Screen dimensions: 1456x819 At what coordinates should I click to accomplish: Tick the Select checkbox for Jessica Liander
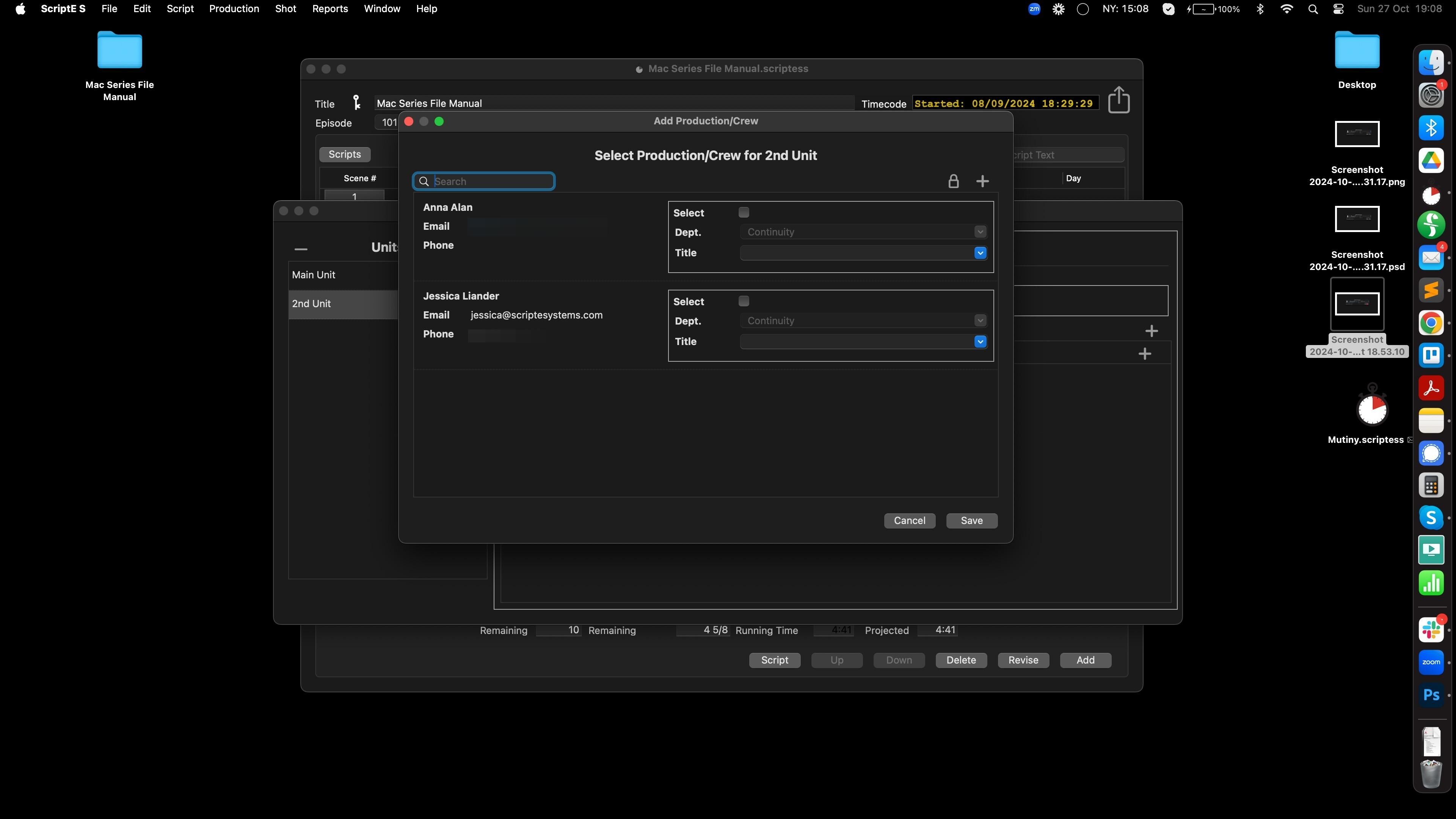coord(743,301)
